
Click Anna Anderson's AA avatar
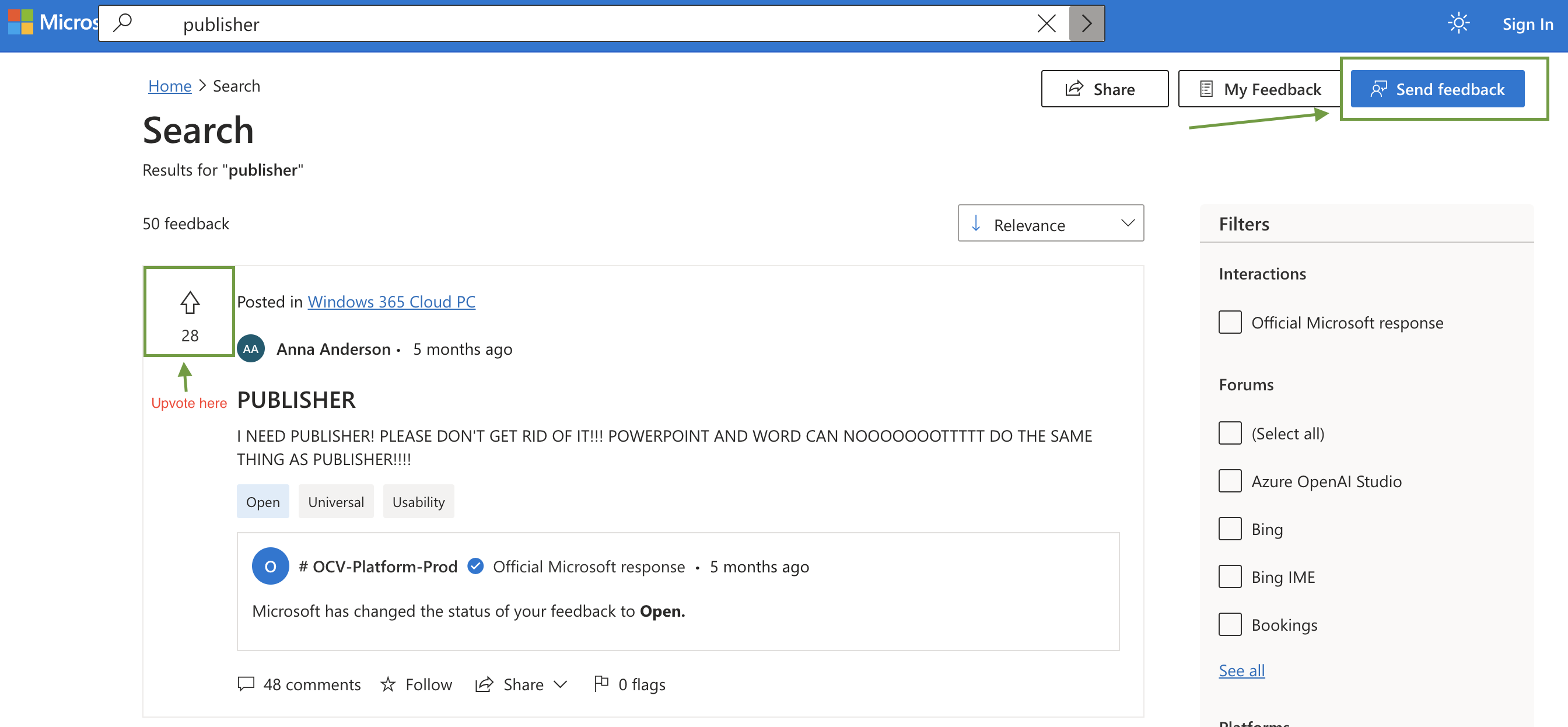pos(251,349)
